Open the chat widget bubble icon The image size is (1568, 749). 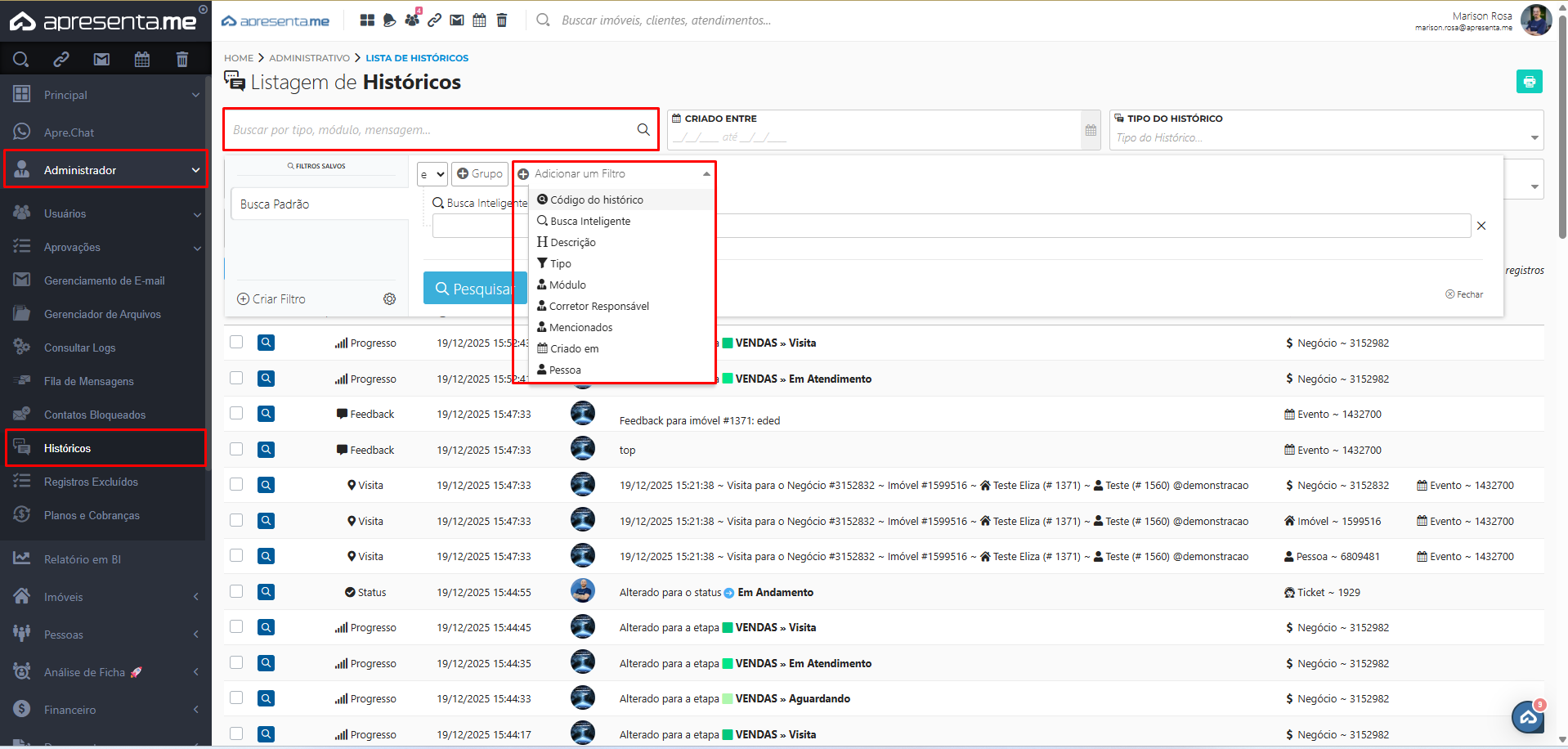point(1527,718)
